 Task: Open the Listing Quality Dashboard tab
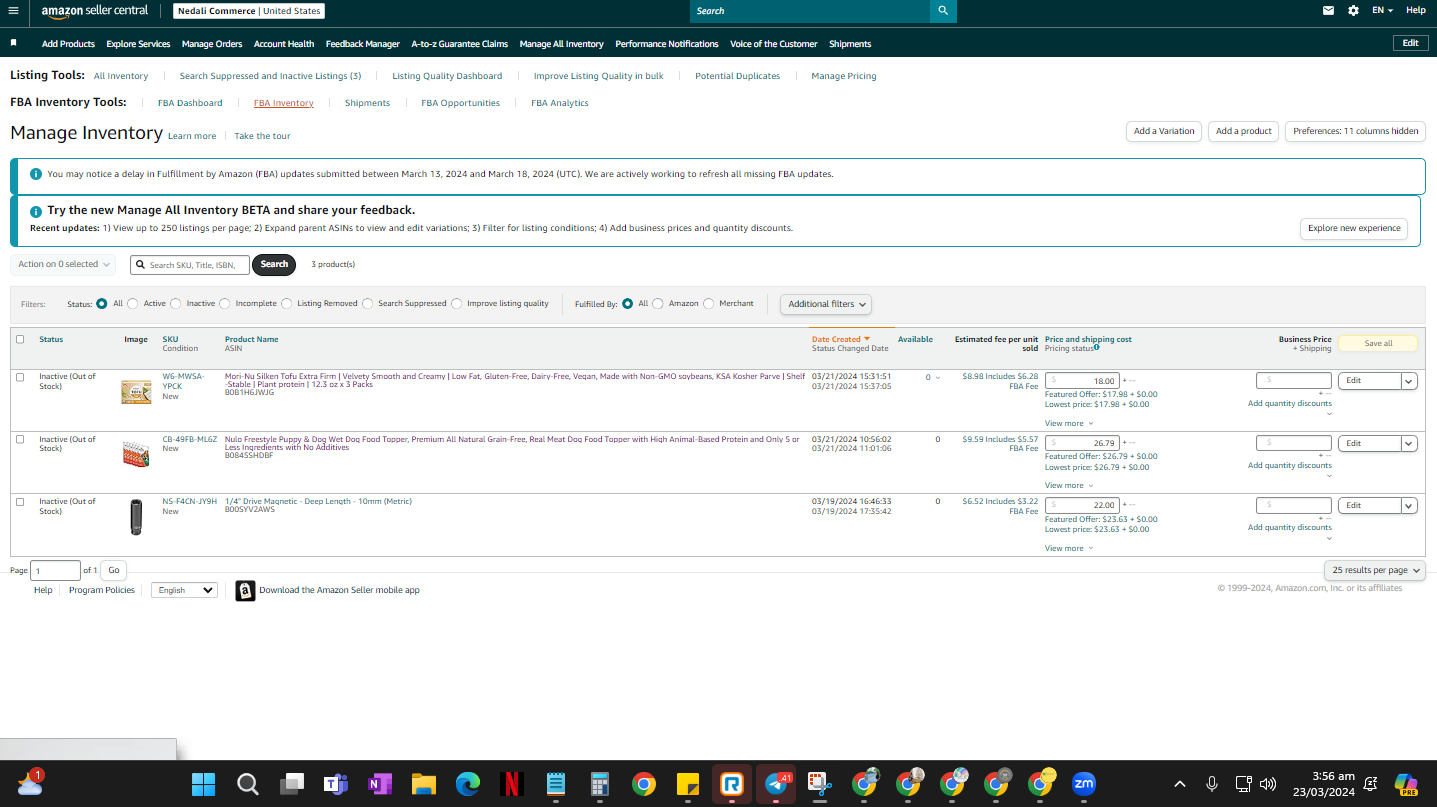click(x=447, y=76)
